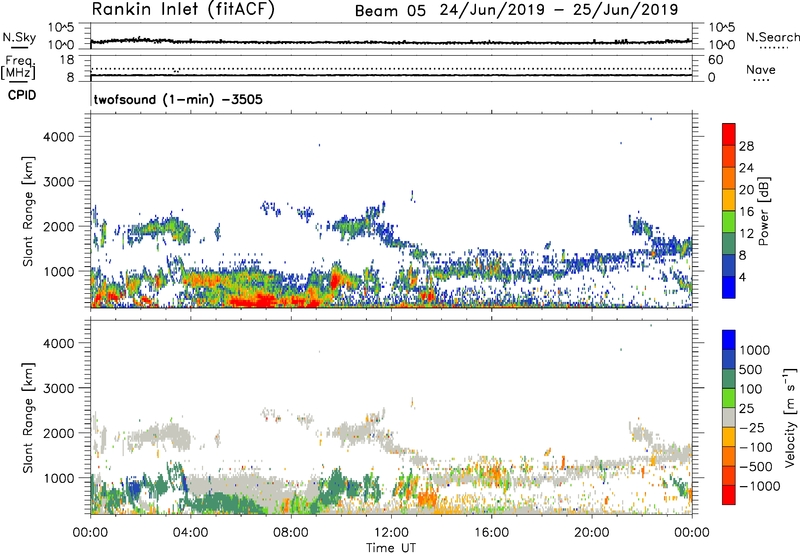Click the "16" tick on Power colorbar
Image resolution: width=800 pixels, height=554 pixels.
746,212
